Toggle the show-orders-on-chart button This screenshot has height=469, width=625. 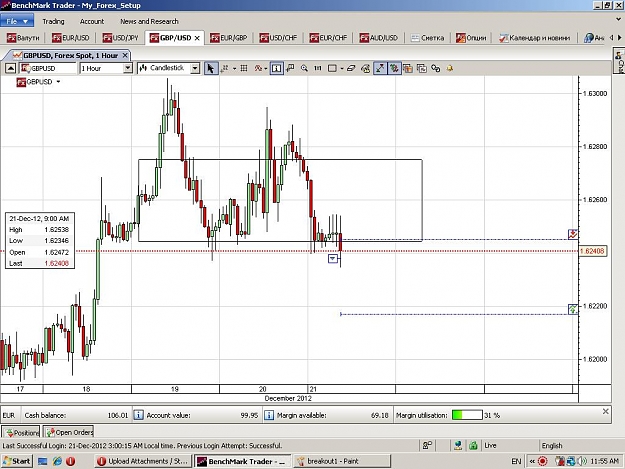394,69
